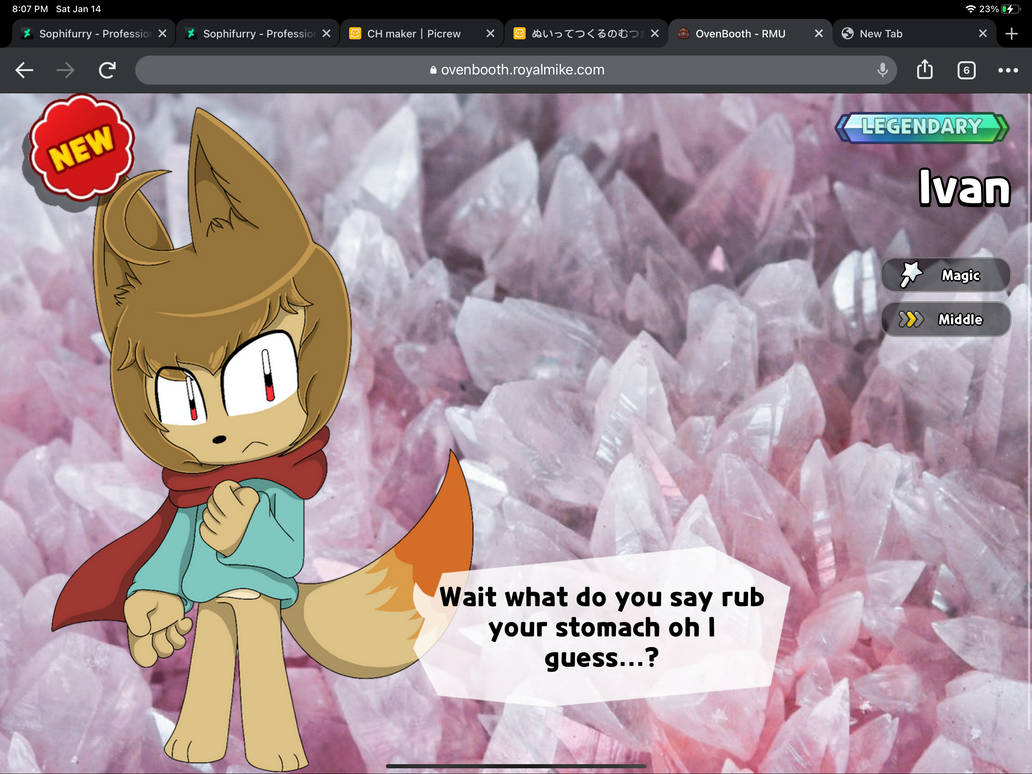The image size is (1032, 774).
Task: Click the LEGENDARY rarity banner
Action: [x=921, y=127]
